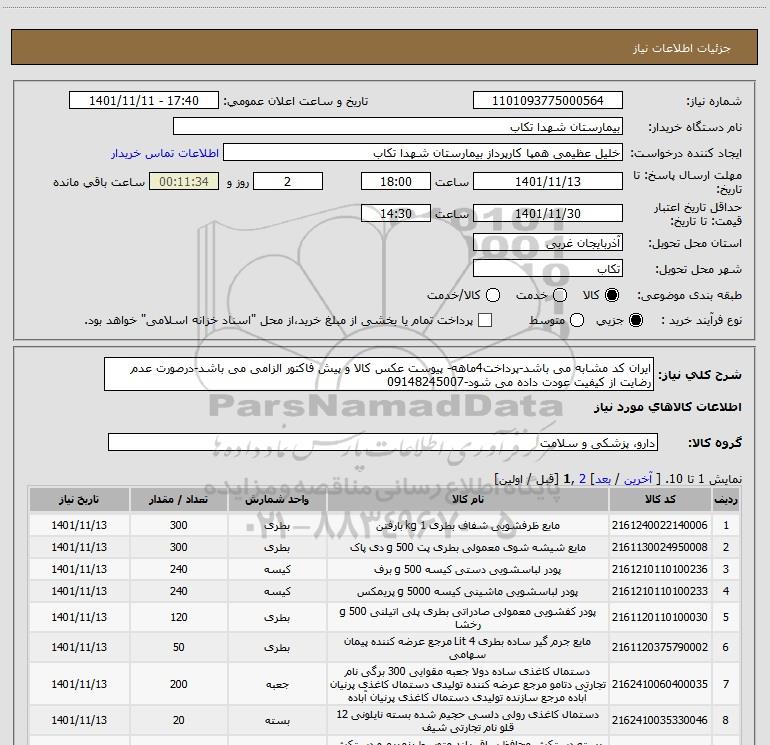The width and height of the screenshot is (770, 745).
Task: Select the جزیی purchase type radio
Action: click(x=635, y=320)
